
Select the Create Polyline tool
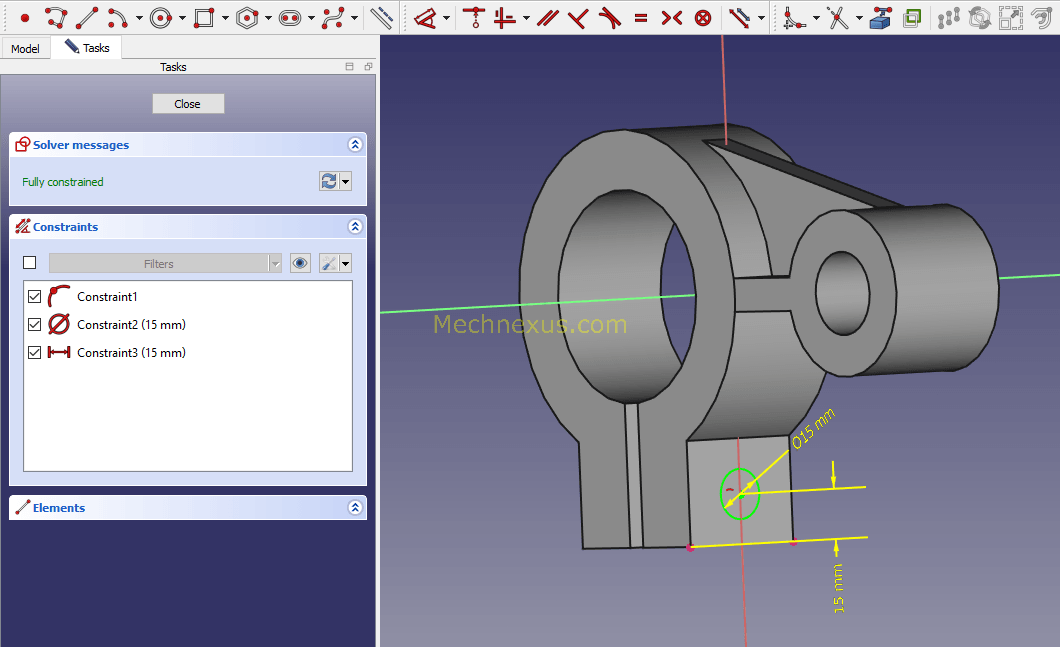click(x=56, y=17)
